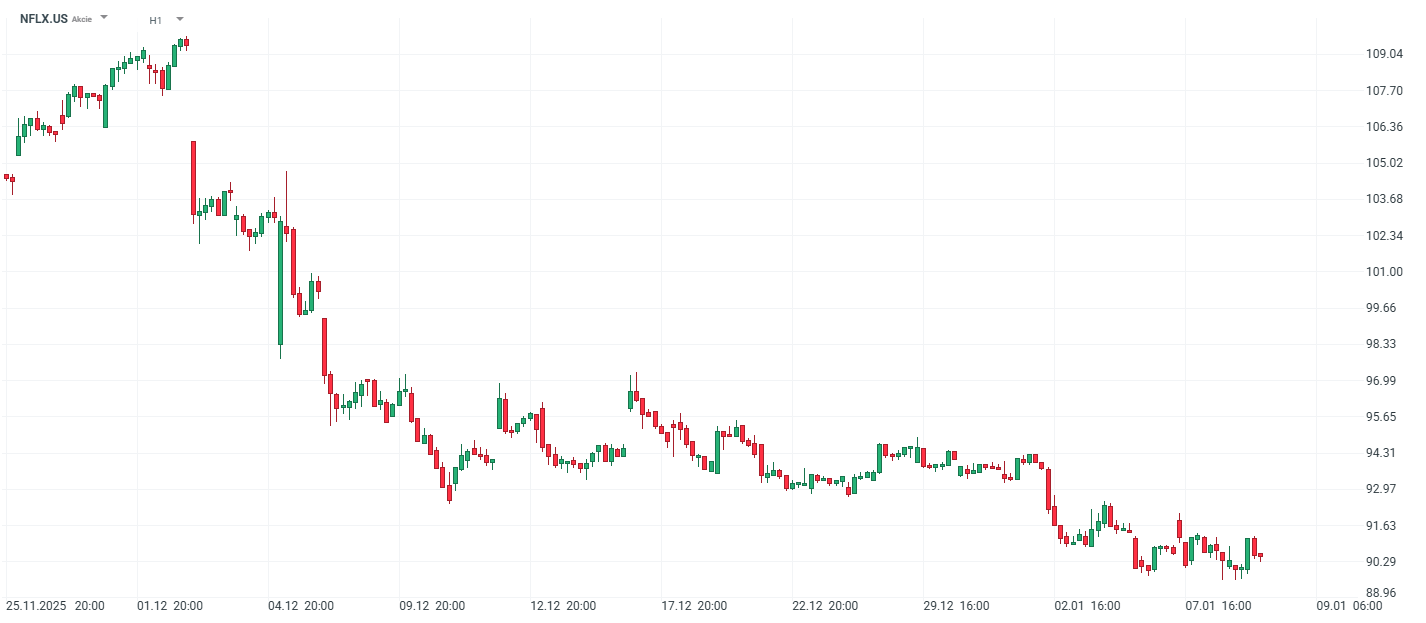Select the 07.01 16:00 time label
This screenshot has height=623, width=1426.
[1218, 606]
